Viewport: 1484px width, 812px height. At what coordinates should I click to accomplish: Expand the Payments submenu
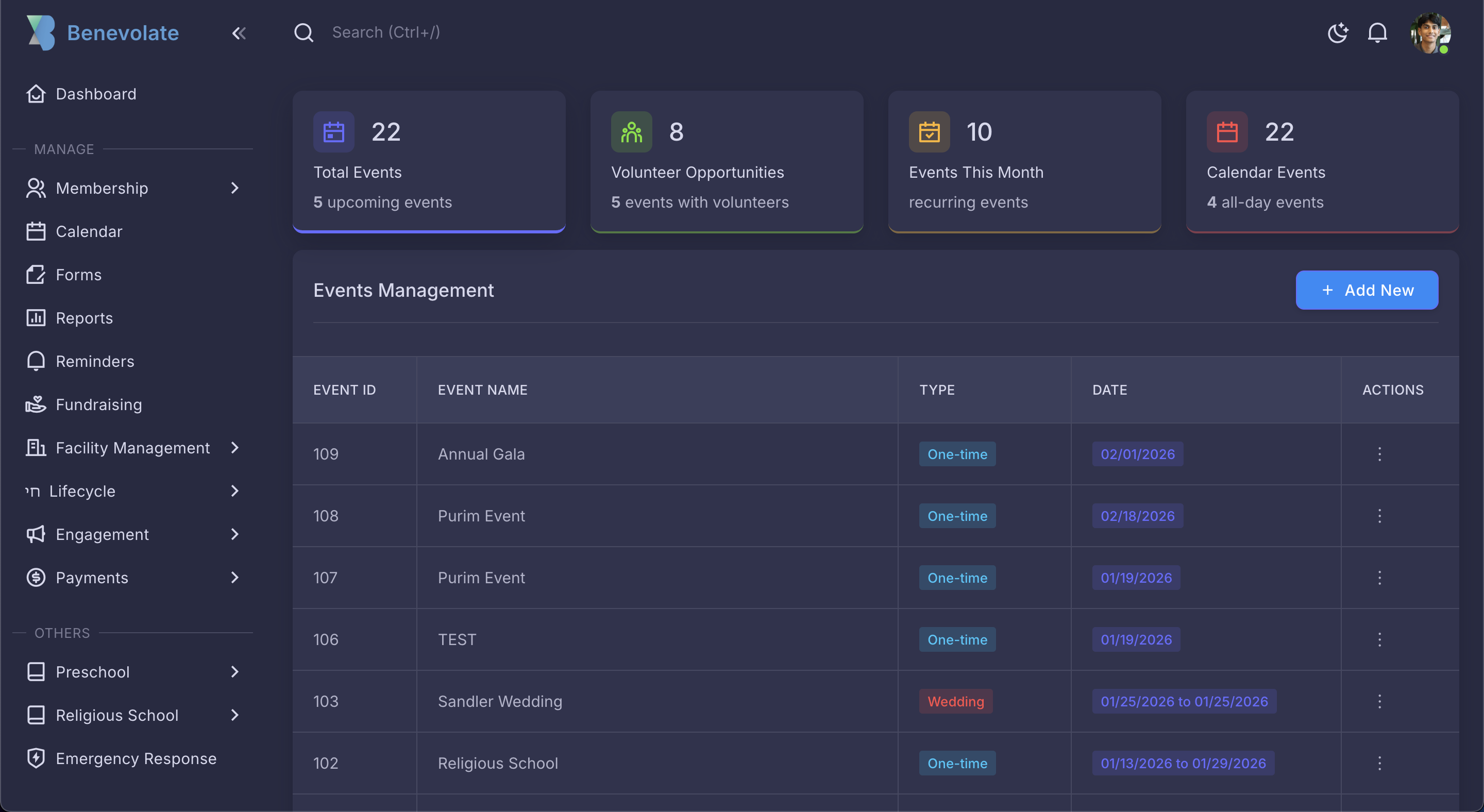tap(234, 577)
